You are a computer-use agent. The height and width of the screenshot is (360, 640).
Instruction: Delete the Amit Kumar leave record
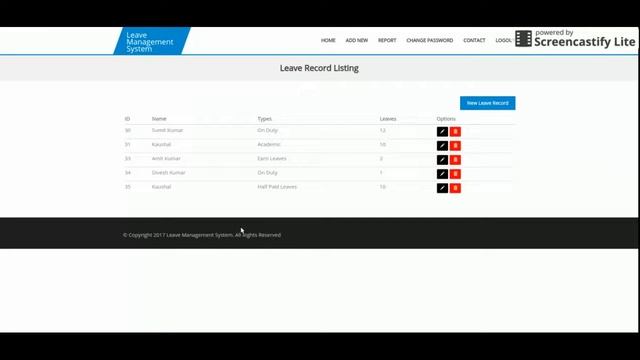pos(455,160)
